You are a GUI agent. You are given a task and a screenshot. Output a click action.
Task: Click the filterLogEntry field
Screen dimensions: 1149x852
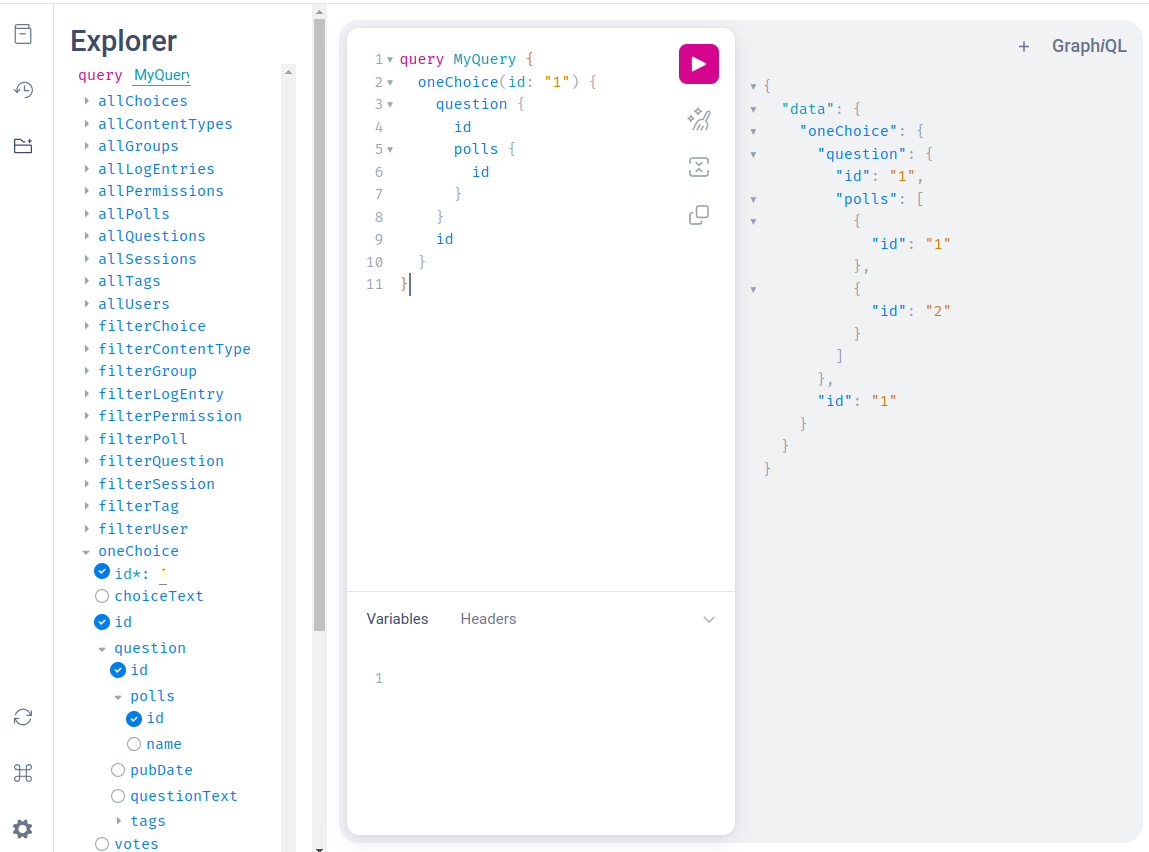[160, 394]
